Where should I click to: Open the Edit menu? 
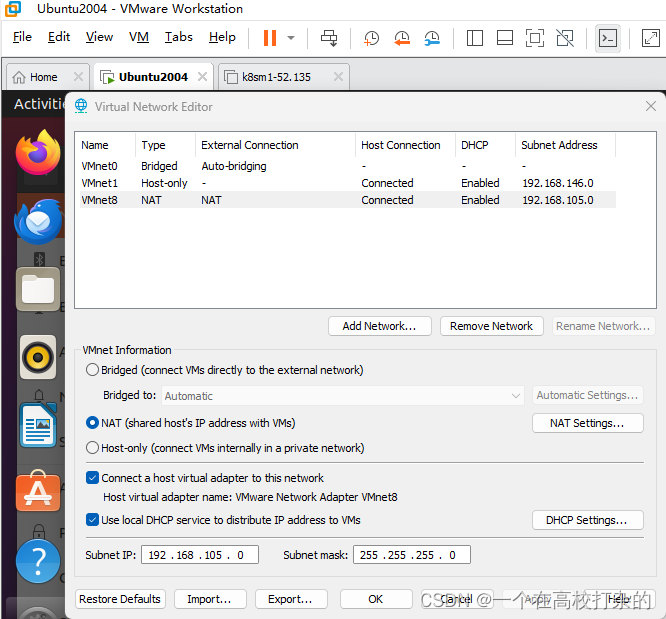click(59, 37)
